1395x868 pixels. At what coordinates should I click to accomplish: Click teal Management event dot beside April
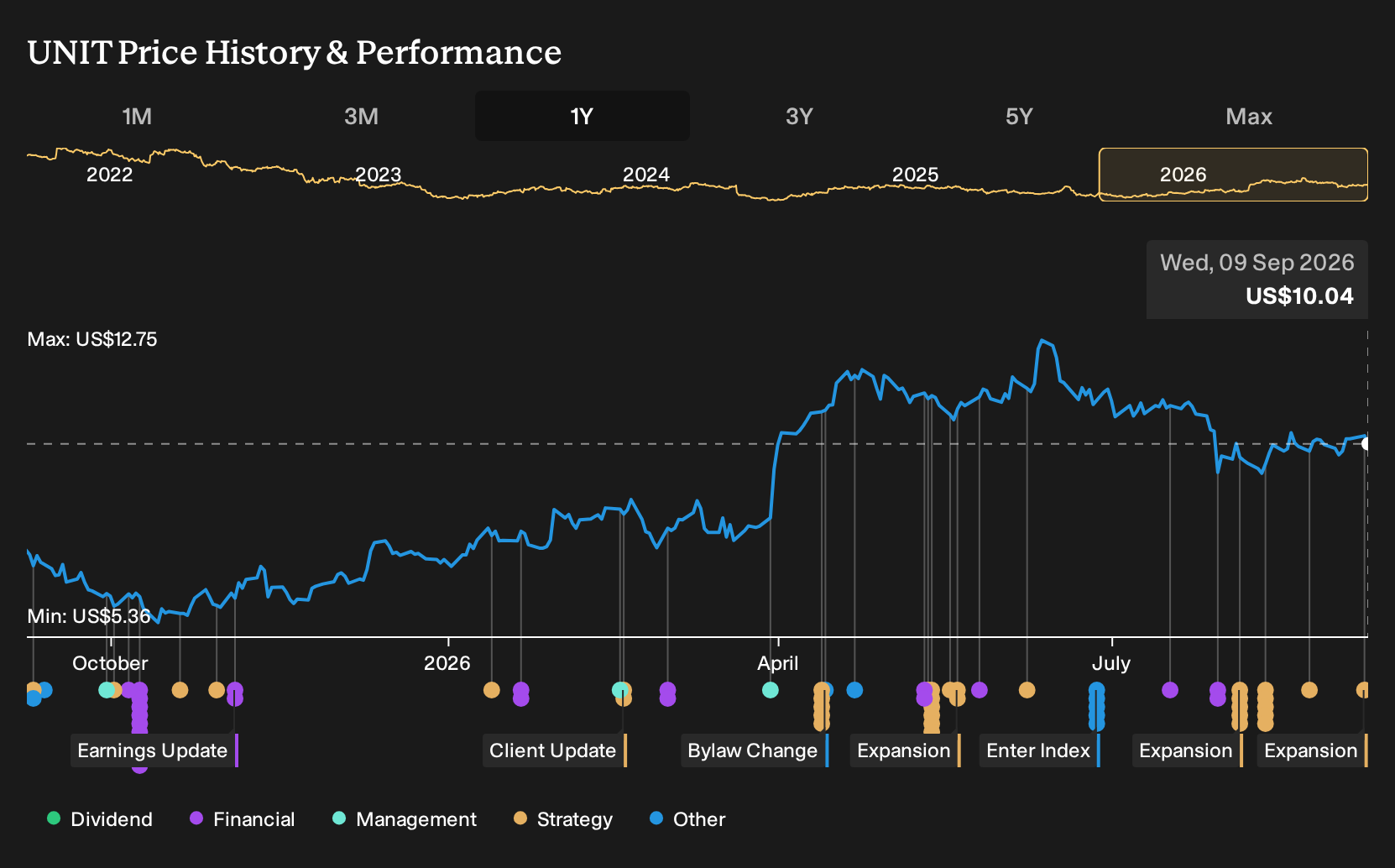(x=771, y=690)
